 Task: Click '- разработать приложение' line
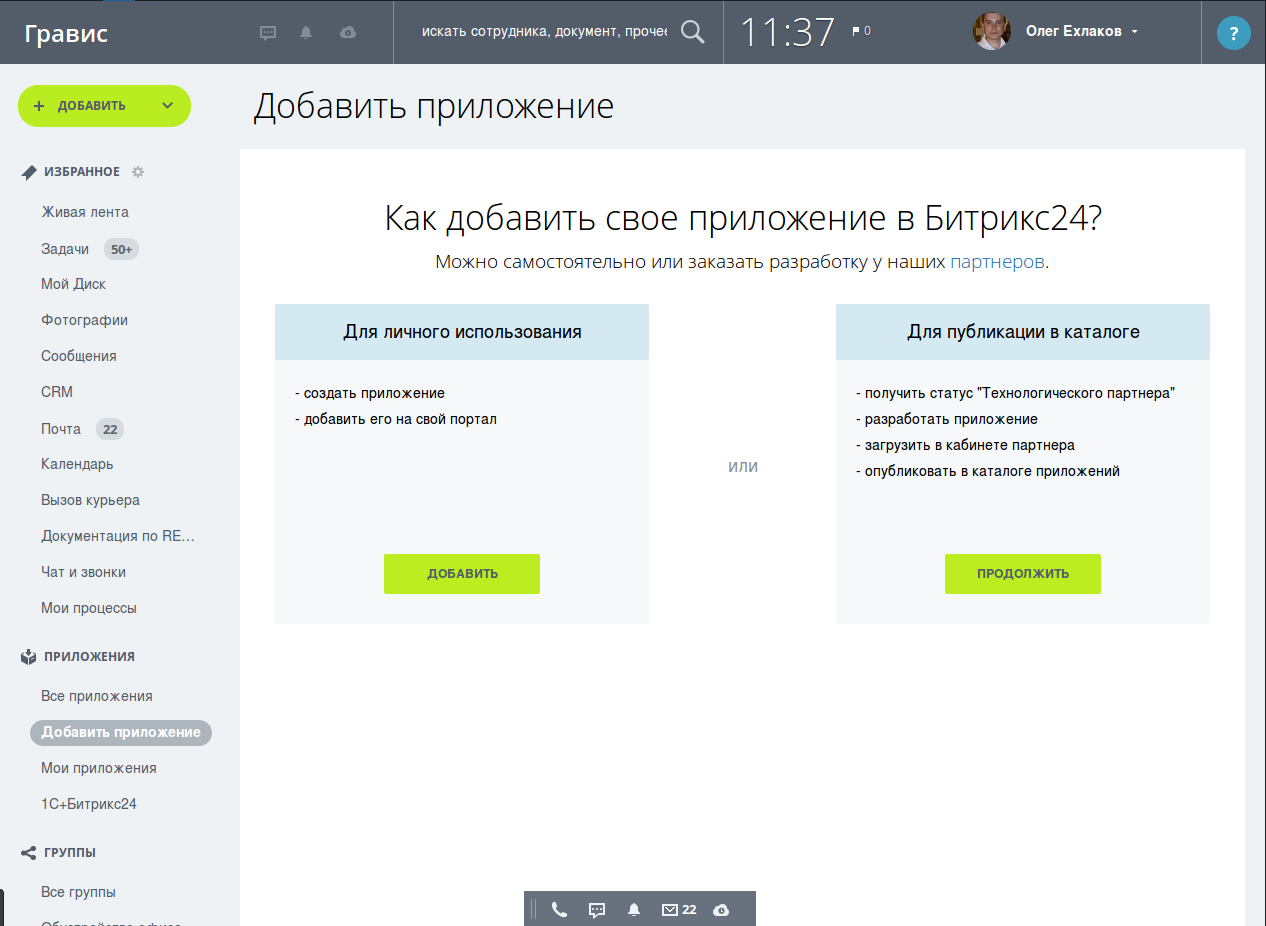click(947, 419)
